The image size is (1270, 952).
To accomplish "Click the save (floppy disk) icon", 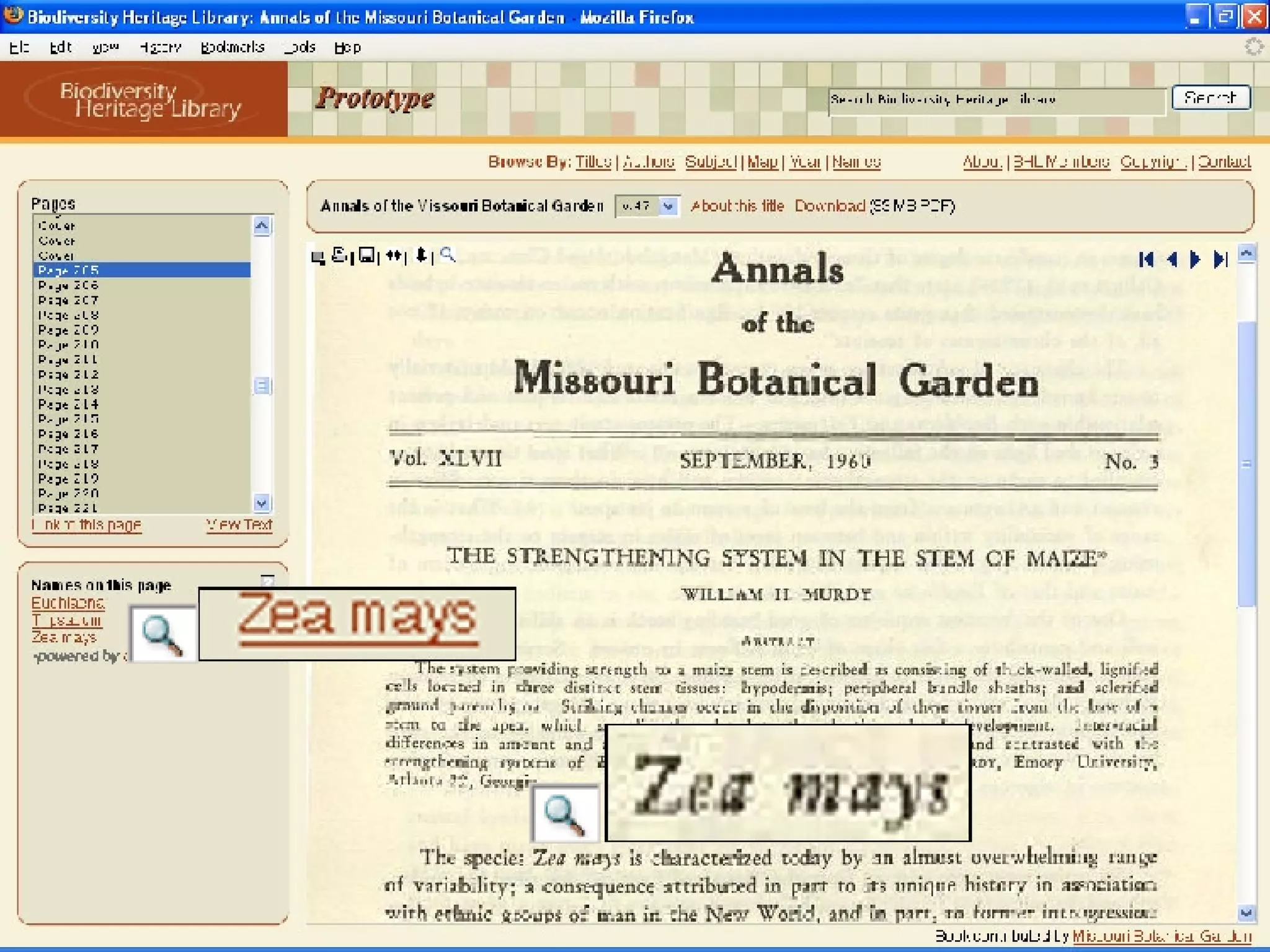I will tap(366, 255).
